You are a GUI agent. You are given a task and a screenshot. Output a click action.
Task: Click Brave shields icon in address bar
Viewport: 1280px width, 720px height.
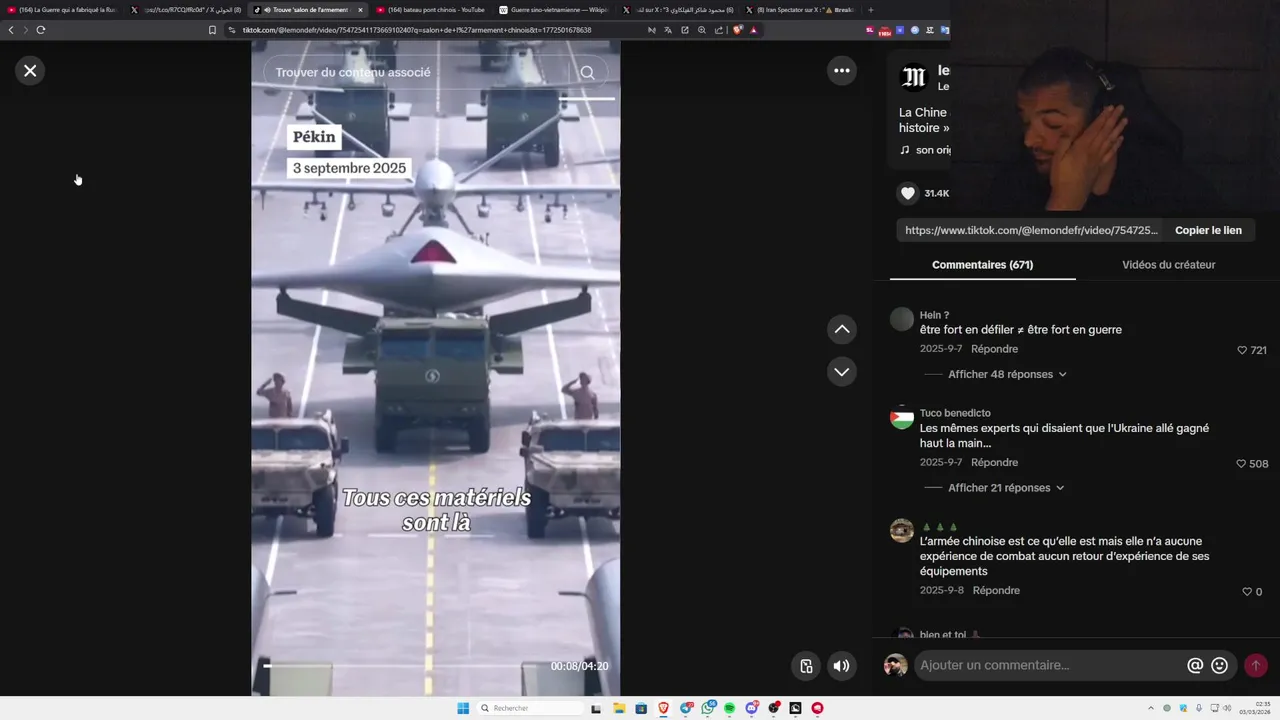[738, 30]
